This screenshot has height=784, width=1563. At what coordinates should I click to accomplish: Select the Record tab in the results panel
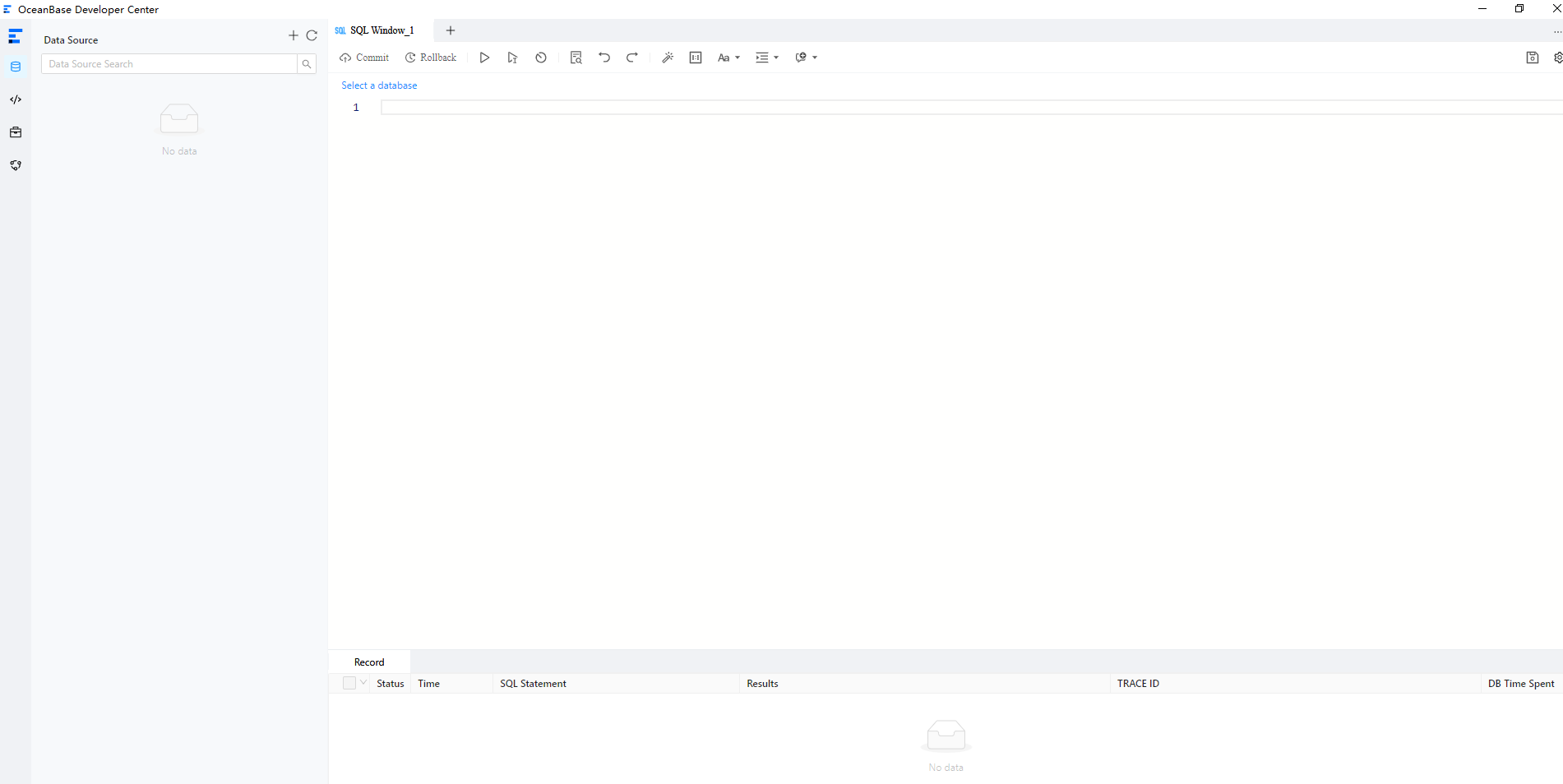pos(369,662)
